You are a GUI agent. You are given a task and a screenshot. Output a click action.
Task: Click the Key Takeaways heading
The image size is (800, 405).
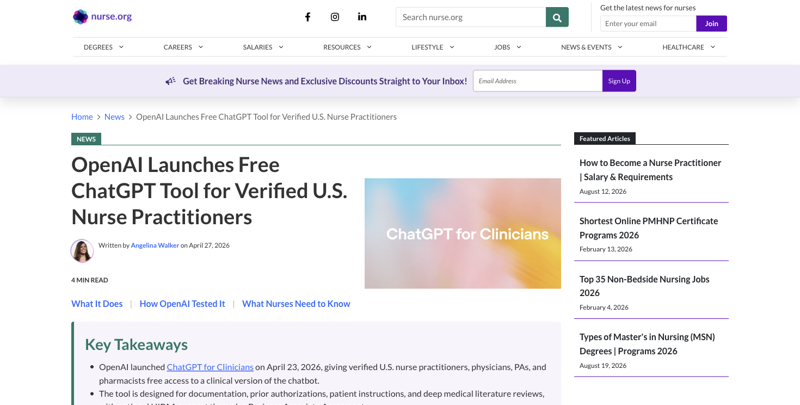(136, 344)
